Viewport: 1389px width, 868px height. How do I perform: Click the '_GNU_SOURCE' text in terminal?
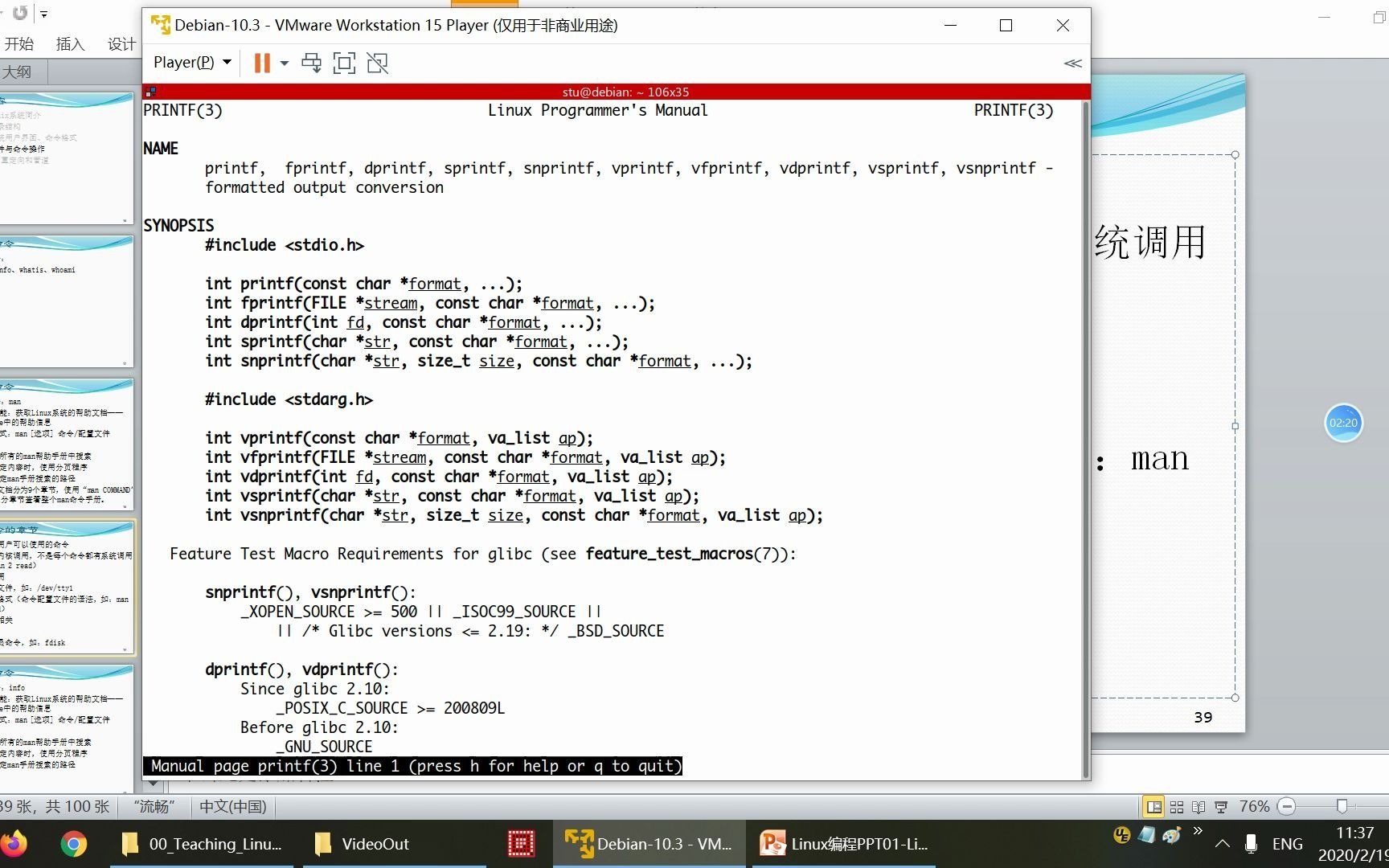click(x=324, y=747)
